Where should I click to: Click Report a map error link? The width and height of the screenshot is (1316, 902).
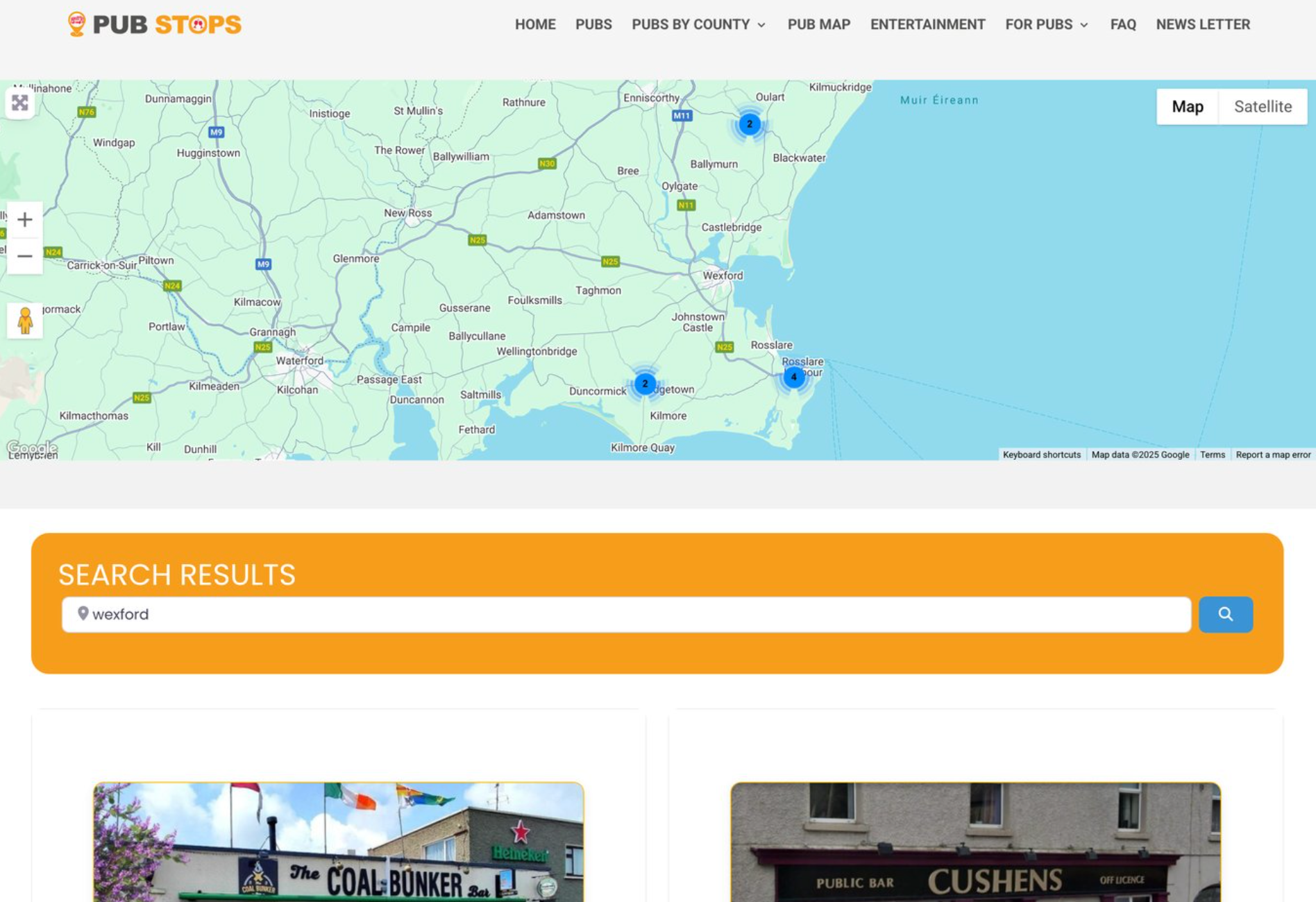pos(1273,454)
